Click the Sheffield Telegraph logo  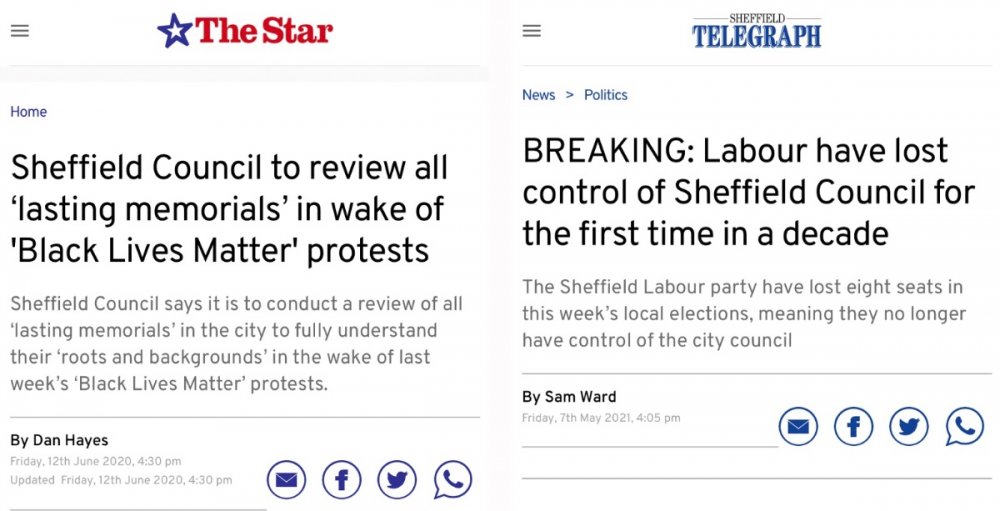[x=756, y=32]
